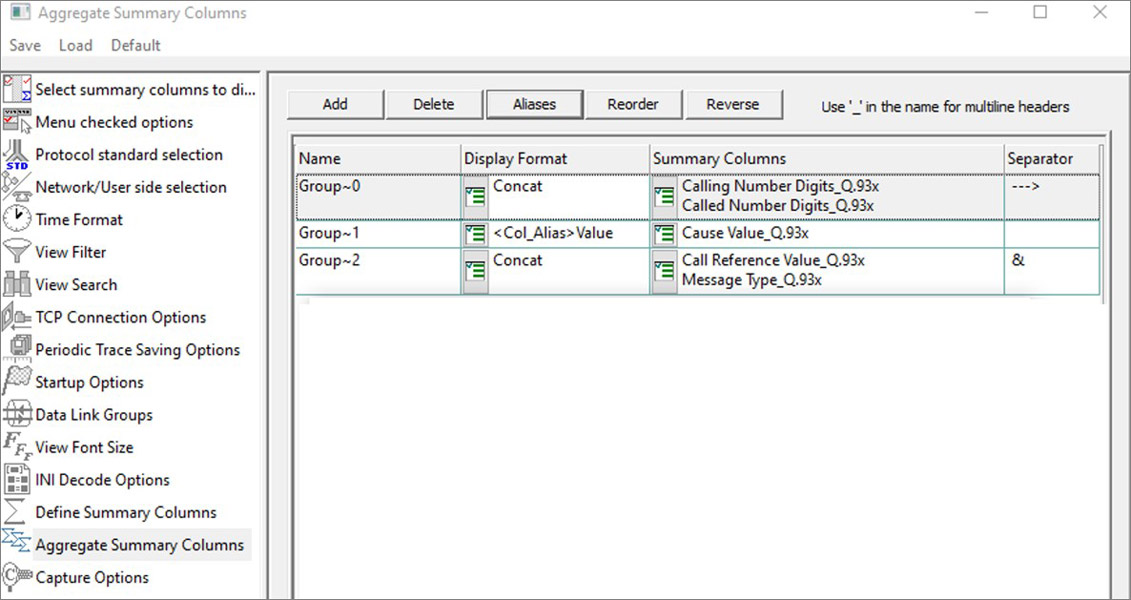The width and height of the screenshot is (1131, 600).
Task: Select Startup Options entry
Action: [x=89, y=382]
